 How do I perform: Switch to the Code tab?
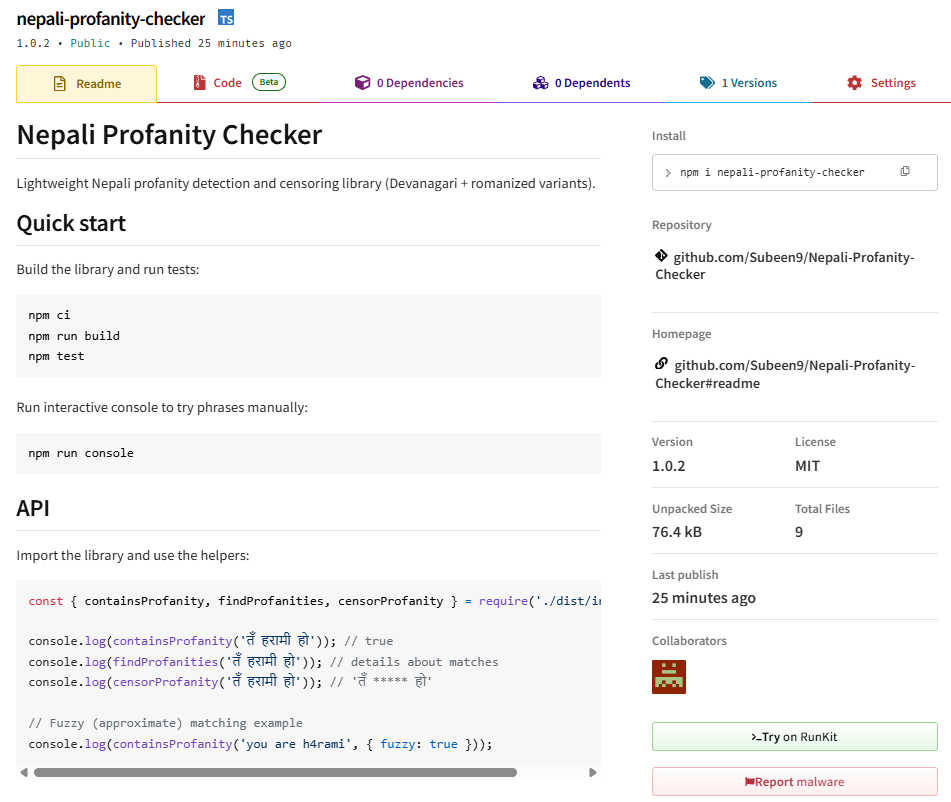click(239, 83)
